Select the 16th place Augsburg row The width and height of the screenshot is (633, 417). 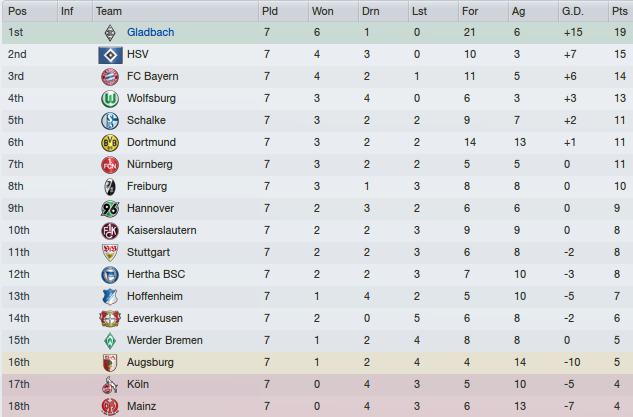[316, 363]
